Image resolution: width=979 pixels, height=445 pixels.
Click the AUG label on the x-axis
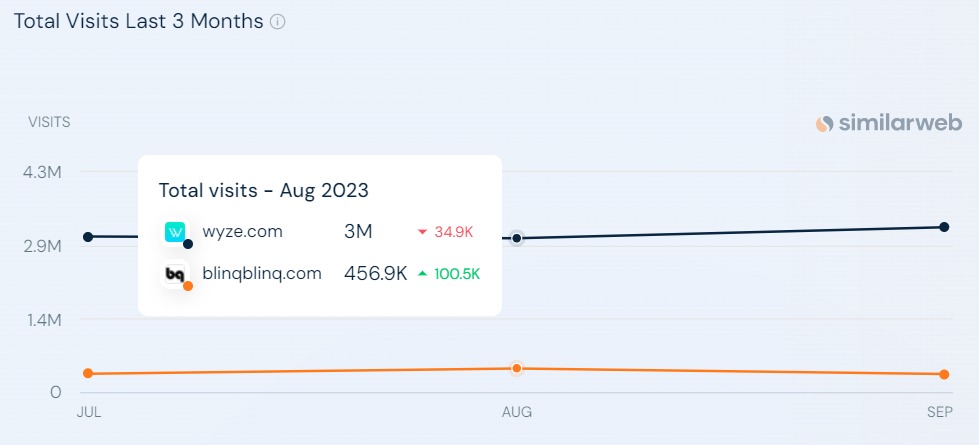(517, 412)
